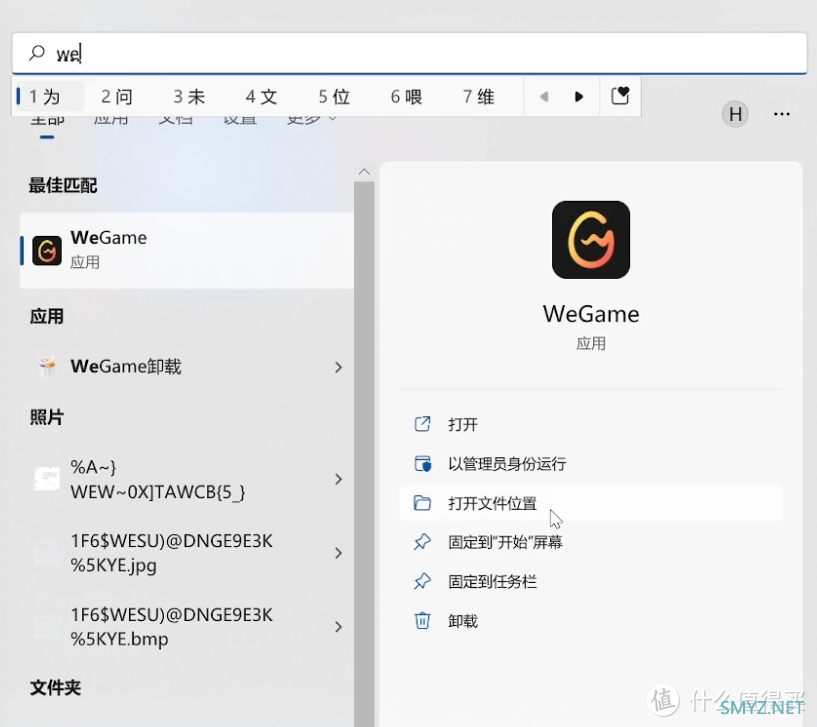Click the WeGame icon in best match
This screenshot has width=817, height=727.
tap(47, 250)
